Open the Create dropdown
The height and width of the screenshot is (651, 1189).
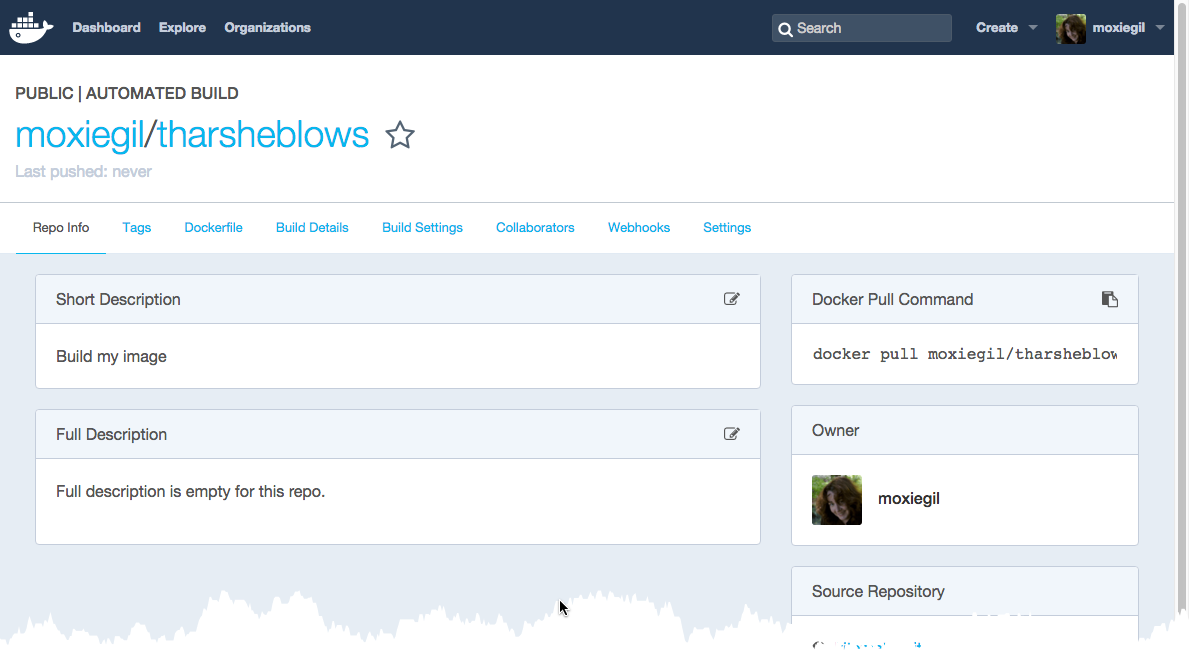coord(1000,27)
